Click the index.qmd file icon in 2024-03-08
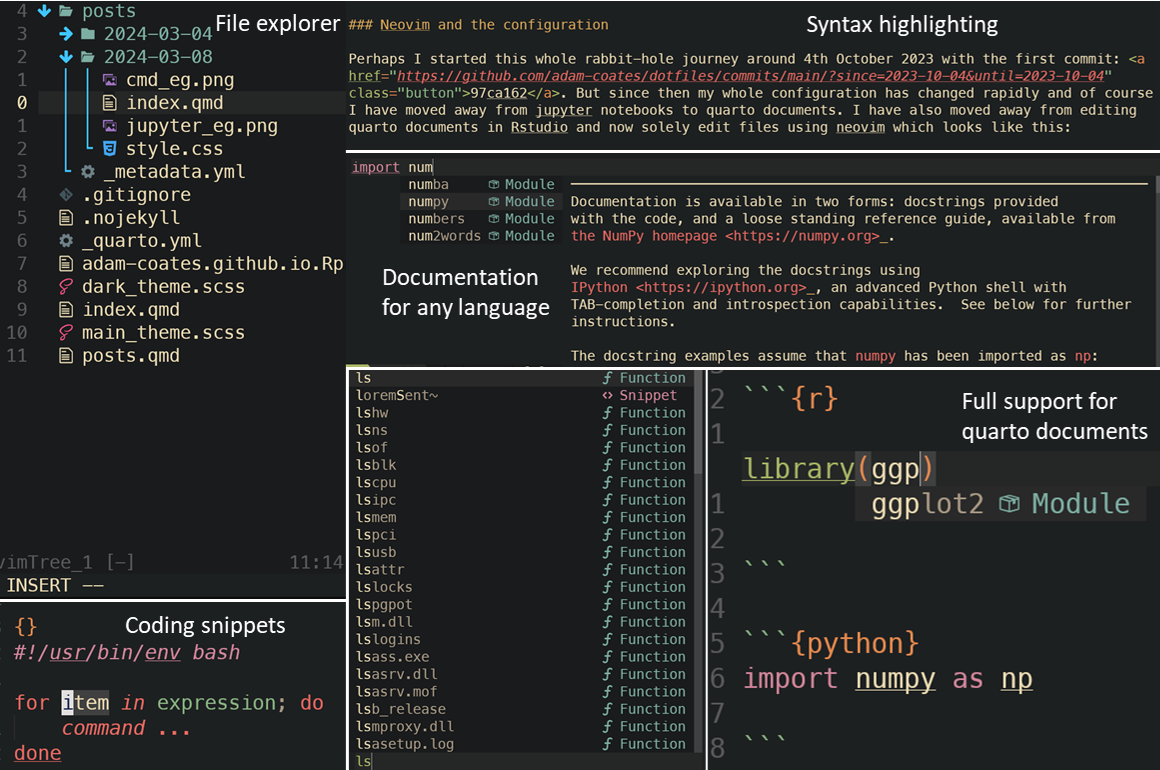This screenshot has height=770, width=1160. coord(109,102)
